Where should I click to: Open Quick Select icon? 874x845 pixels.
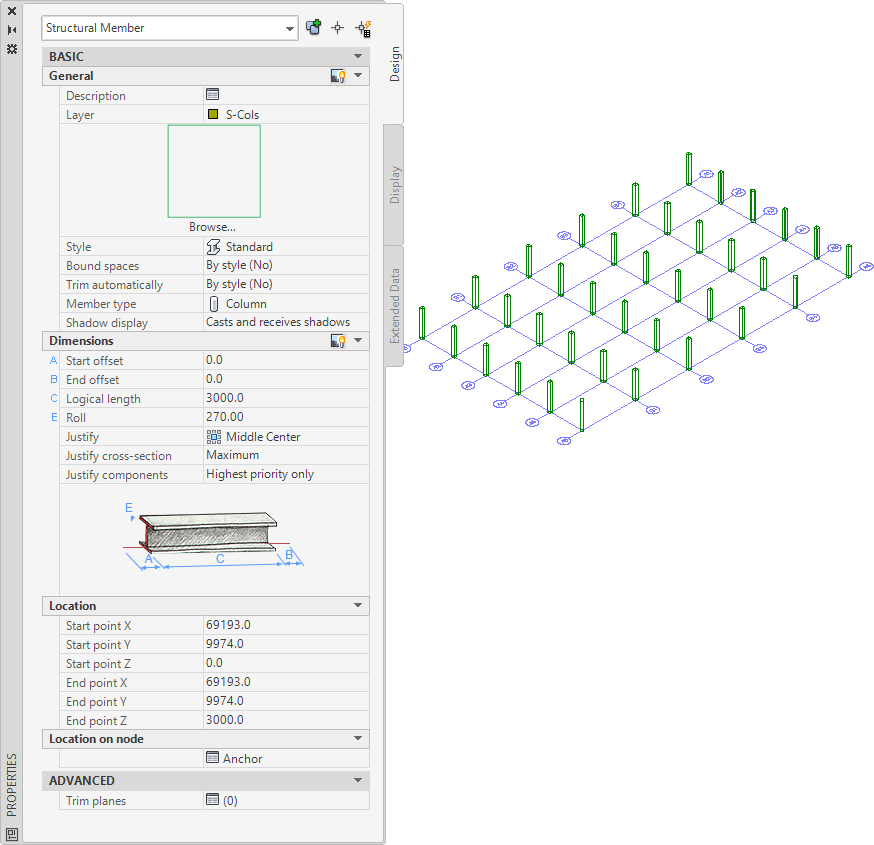click(x=363, y=28)
